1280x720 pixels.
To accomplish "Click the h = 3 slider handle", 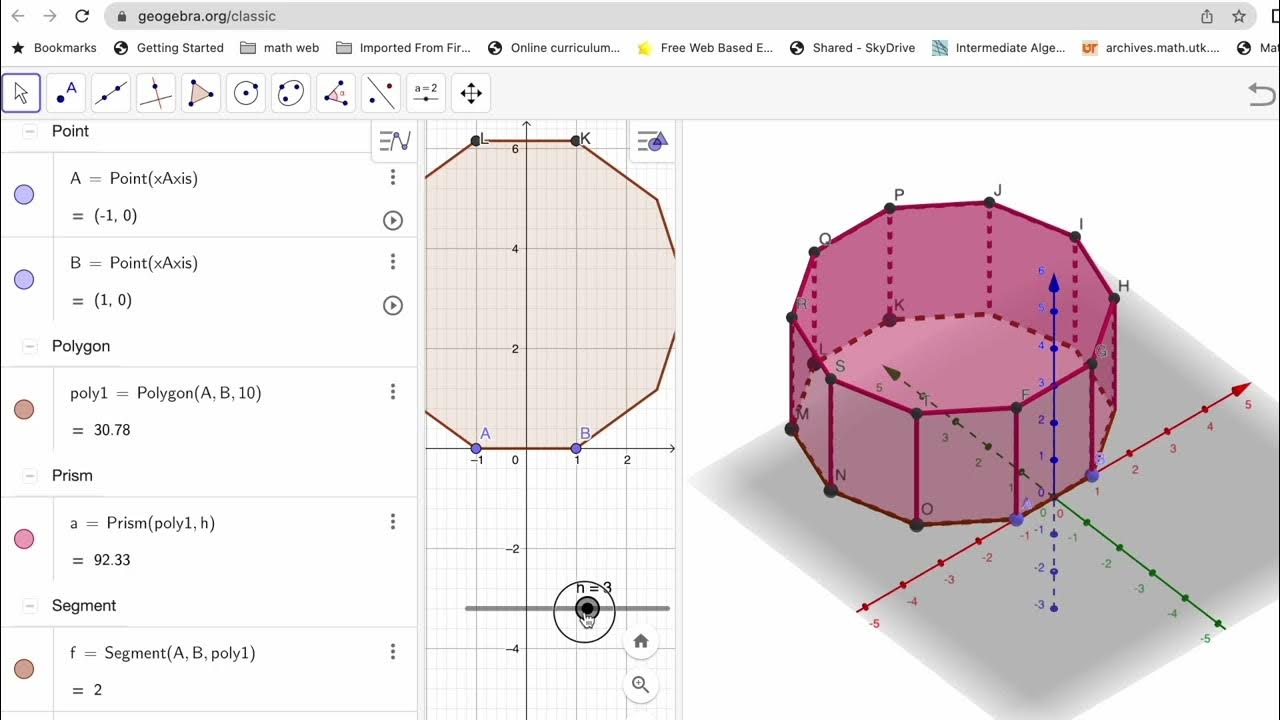I will point(587,608).
